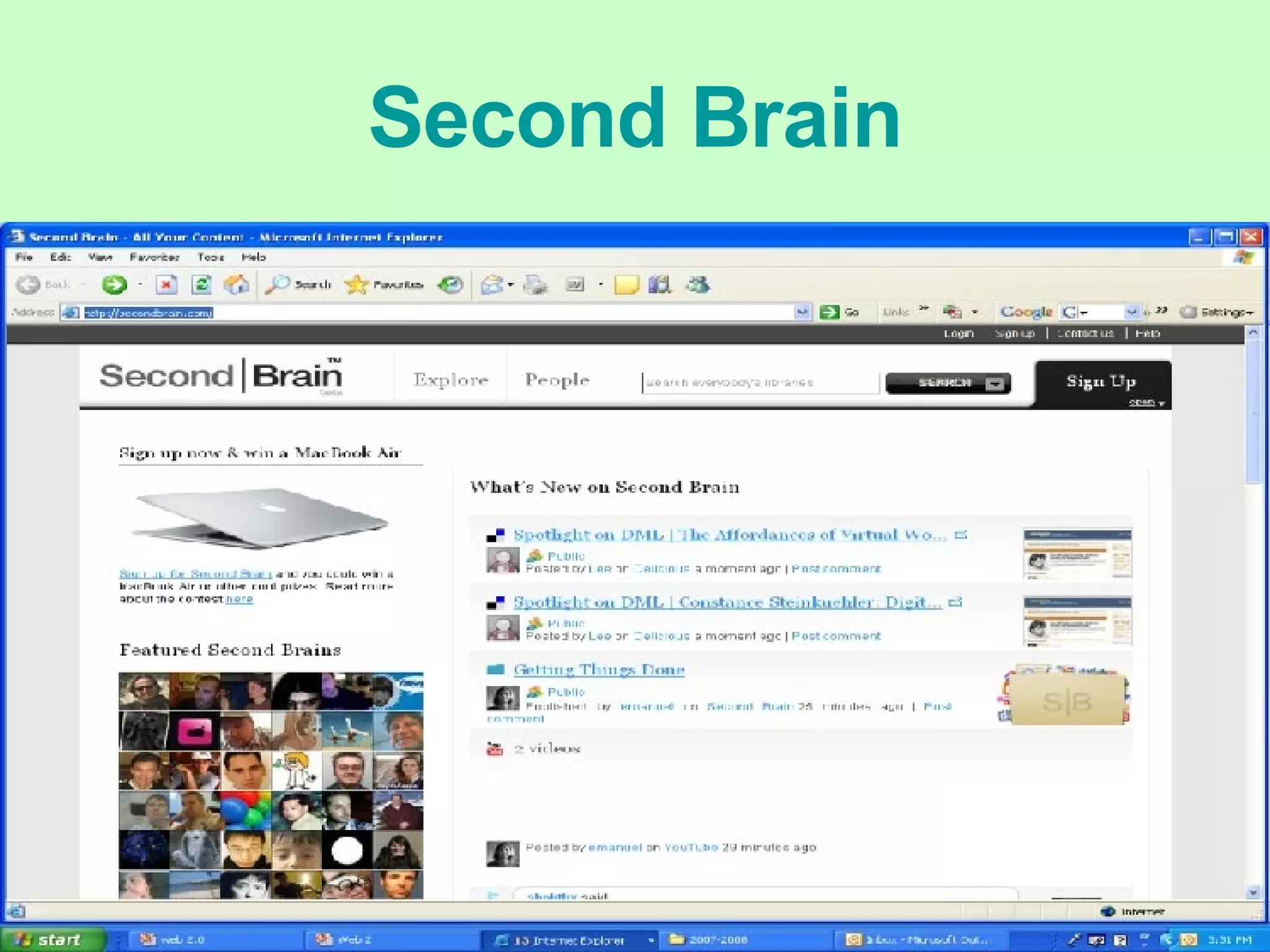Open the Google toolbar search dropdown
Viewport: 1270px width, 952px height.
tap(1132, 312)
